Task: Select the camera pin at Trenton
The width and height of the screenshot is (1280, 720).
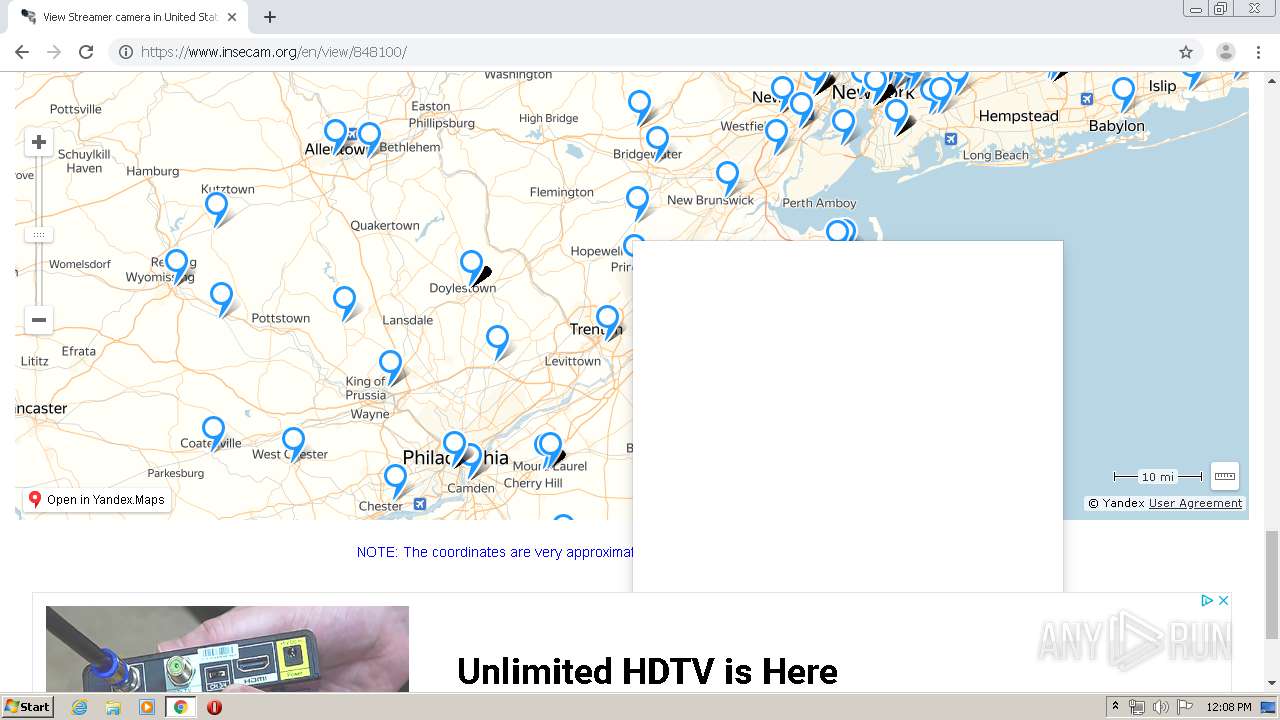Action: pyautogui.click(x=608, y=321)
